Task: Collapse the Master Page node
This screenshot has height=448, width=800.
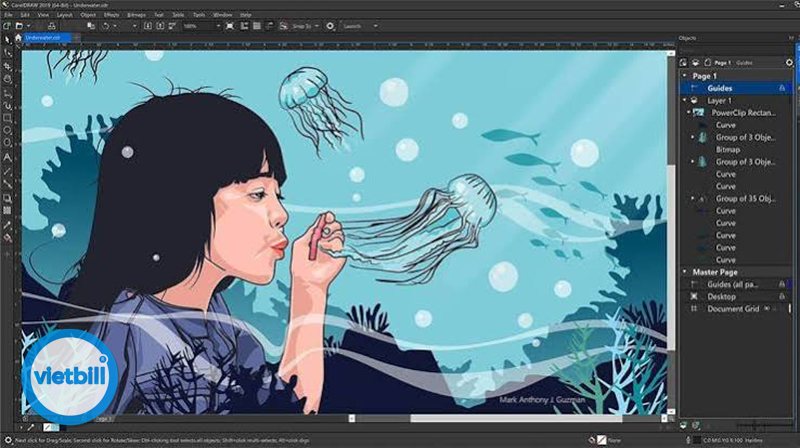Action: [x=685, y=272]
